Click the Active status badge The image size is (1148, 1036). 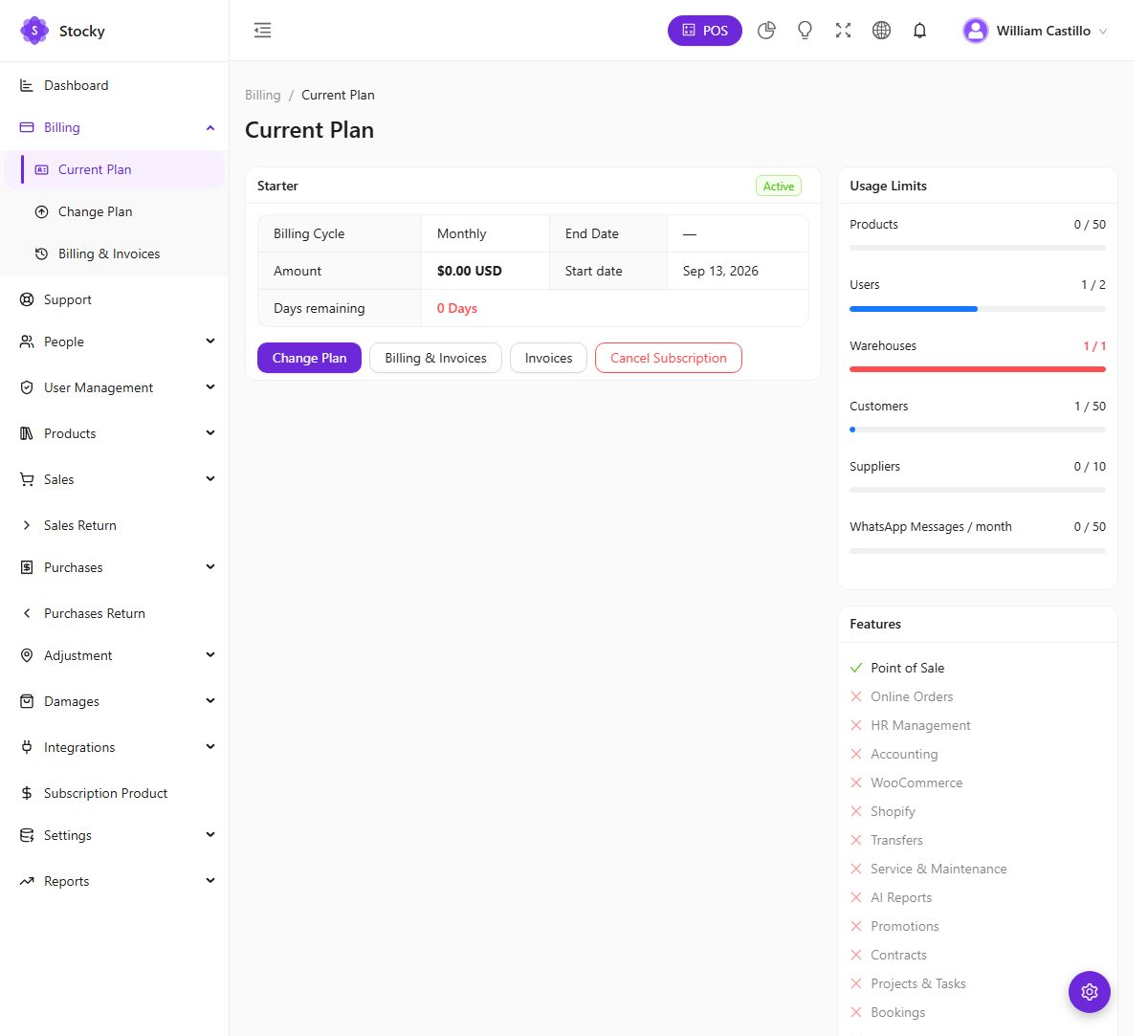tap(779, 187)
